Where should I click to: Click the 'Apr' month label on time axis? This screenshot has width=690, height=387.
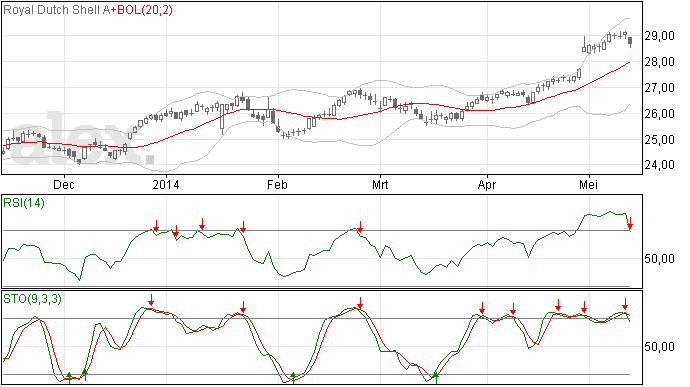487,184
